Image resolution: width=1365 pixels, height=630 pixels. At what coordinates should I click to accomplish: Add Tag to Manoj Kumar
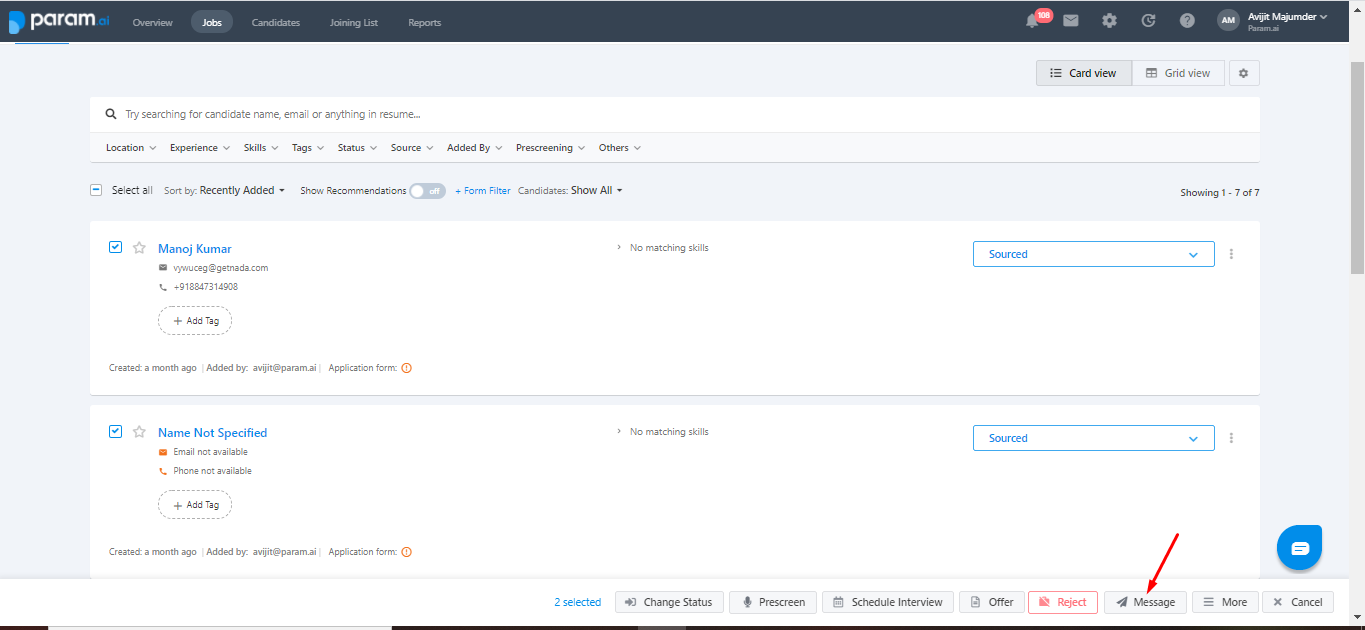(195, 321)
